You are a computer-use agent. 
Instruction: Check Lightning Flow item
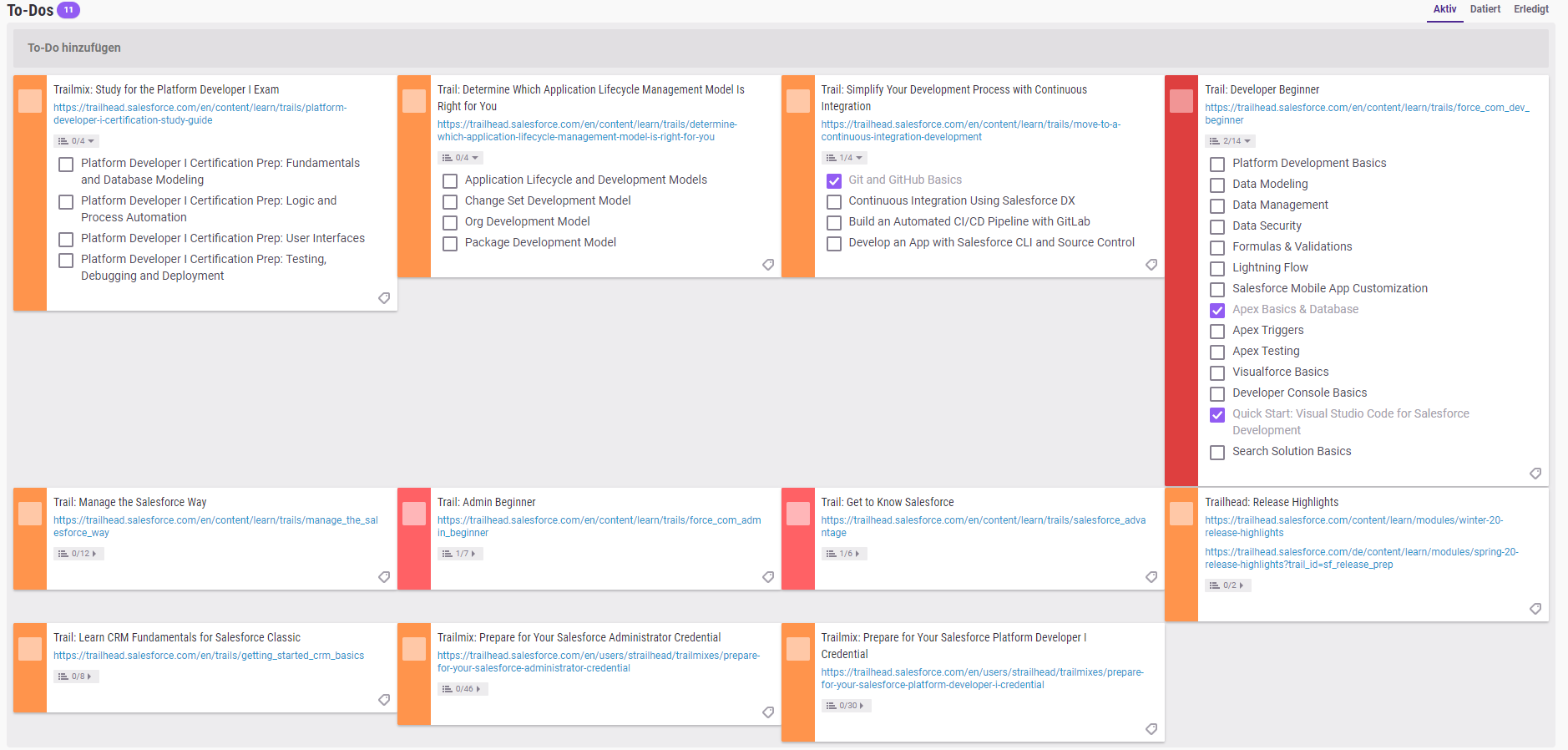coord(1217,269)
